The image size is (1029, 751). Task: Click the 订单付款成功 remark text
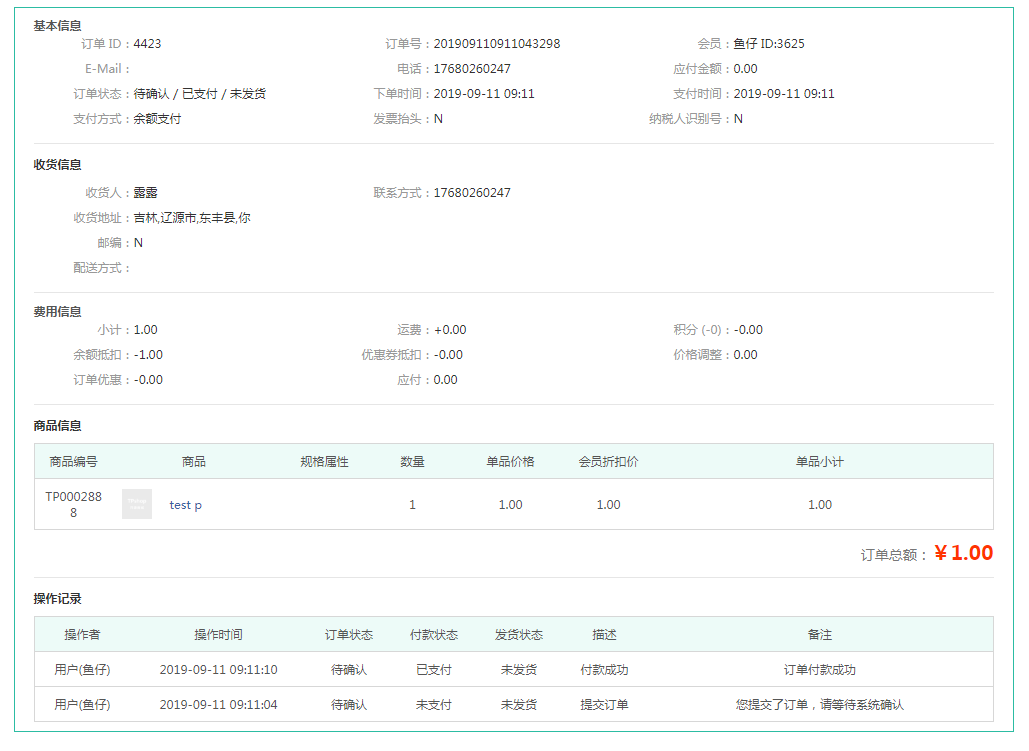(819, 669)
